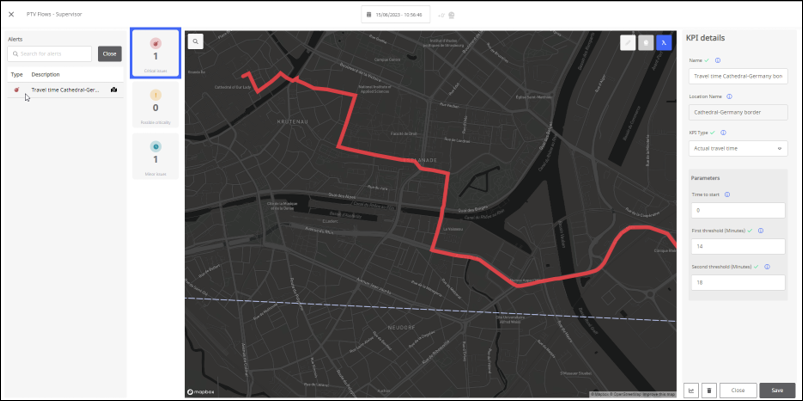Filter by Critical issues card
The image size is (803, 401).
pyautogui.click(x=155, y=53)
